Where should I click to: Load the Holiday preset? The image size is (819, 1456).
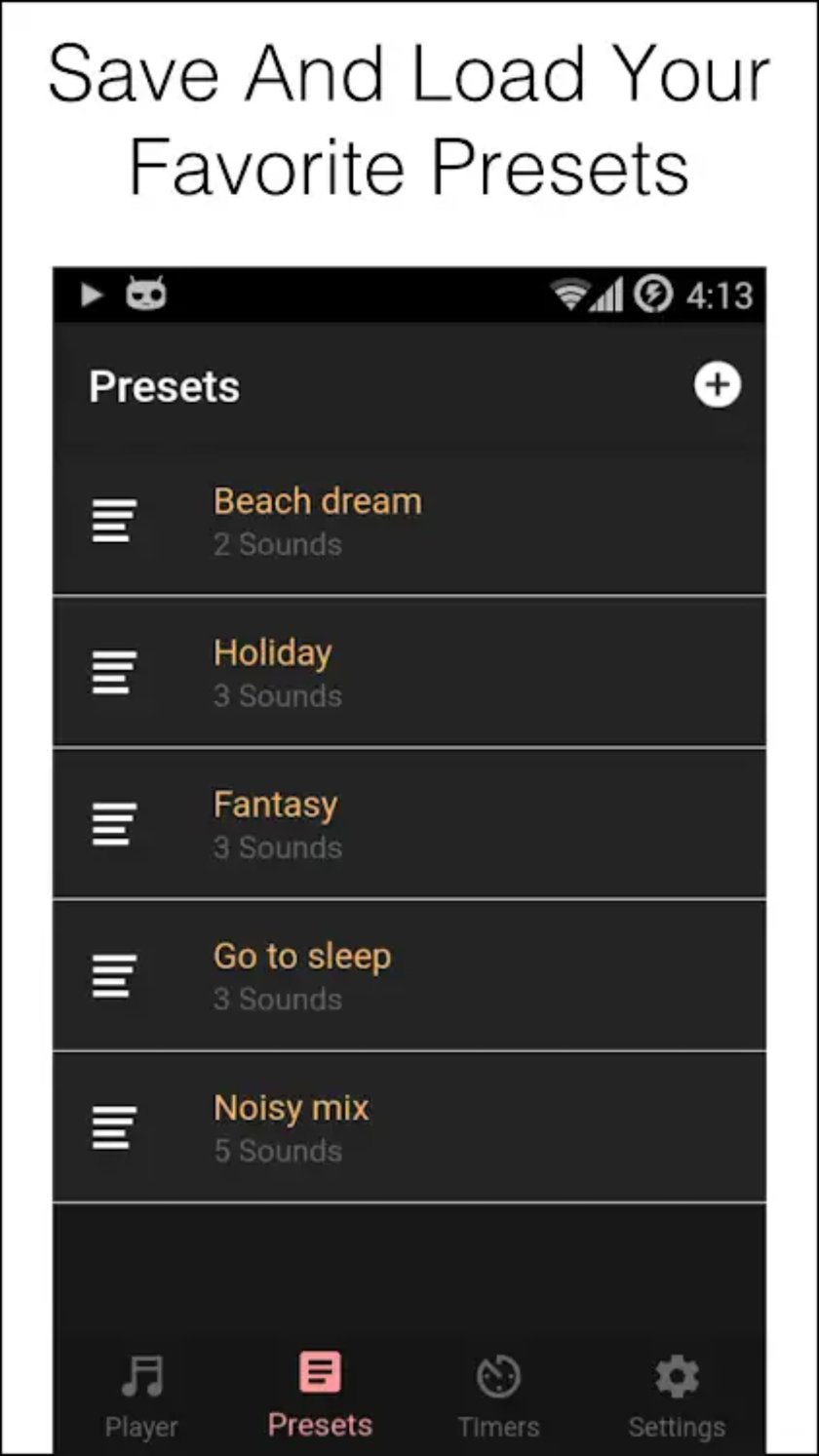(x=409, y=672)
